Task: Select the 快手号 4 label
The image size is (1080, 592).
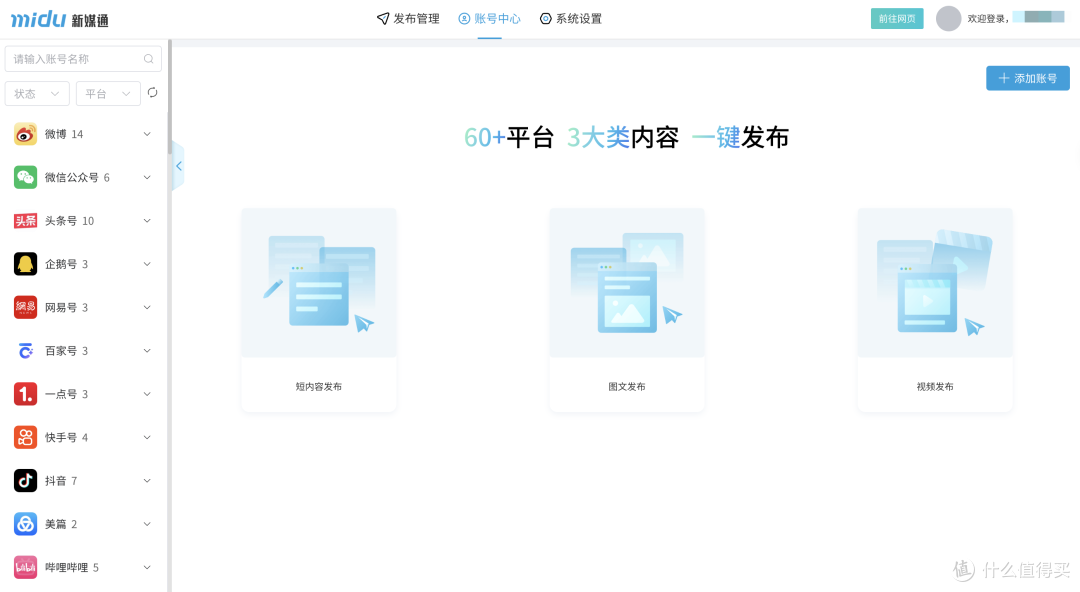Action: (x=67, y=438)
